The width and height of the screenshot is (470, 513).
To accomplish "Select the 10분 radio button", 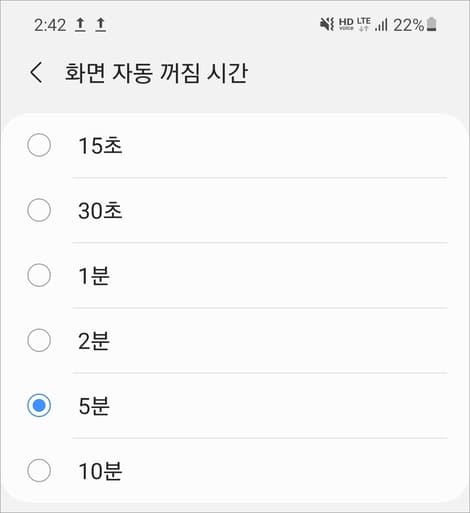I will (39, 470).
